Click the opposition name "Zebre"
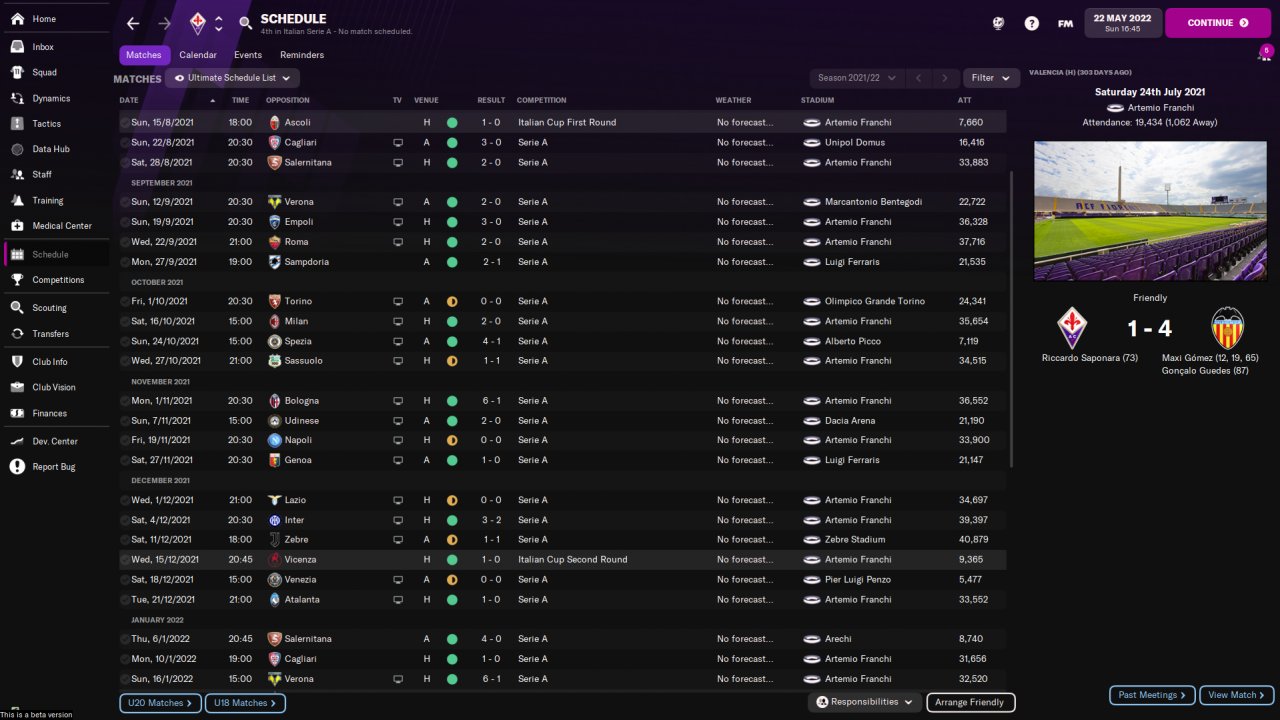This screenshot has width=1280, height=720. pyautogui.click(x=298, y=540)
